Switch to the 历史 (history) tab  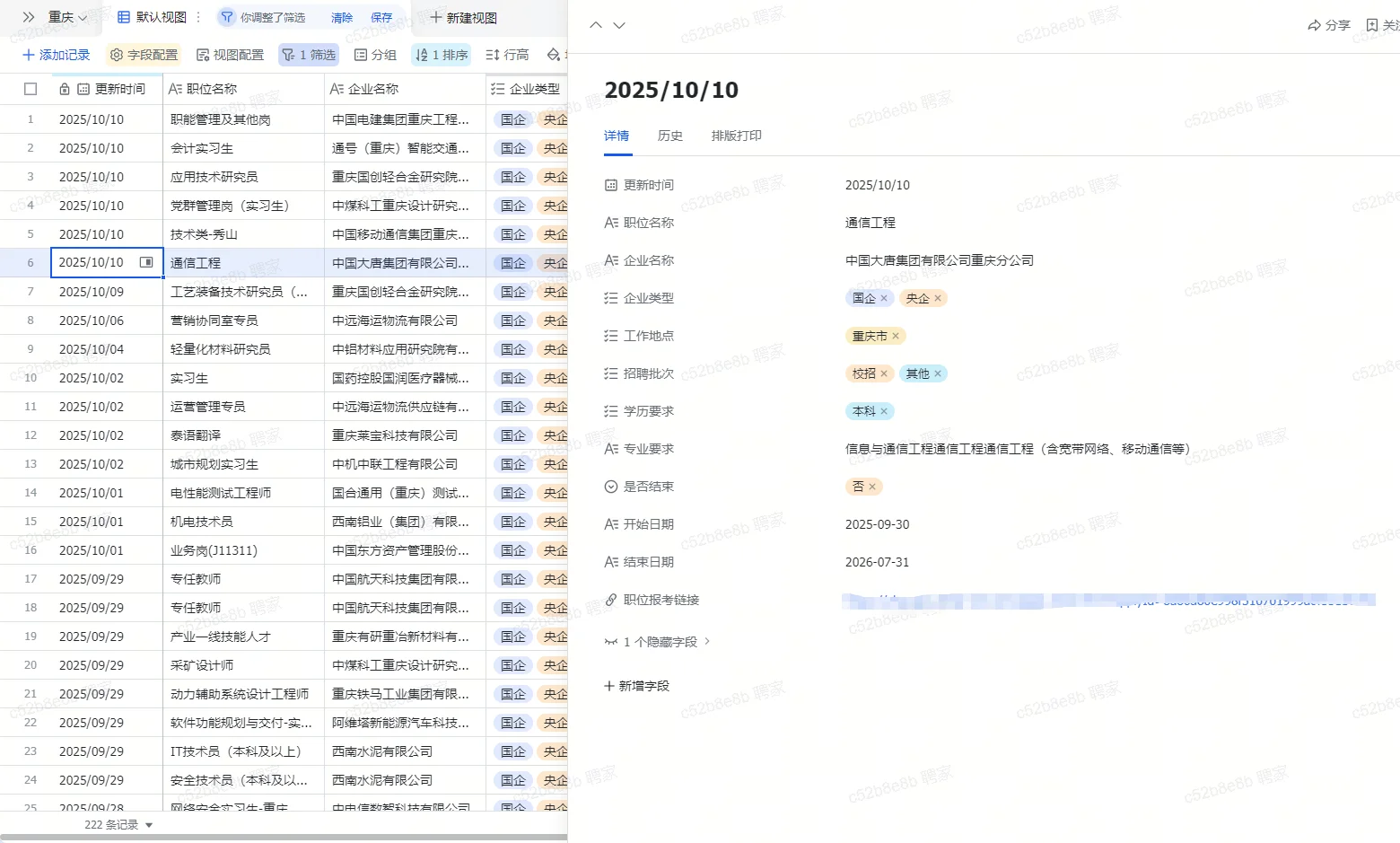tap(669, 136)
